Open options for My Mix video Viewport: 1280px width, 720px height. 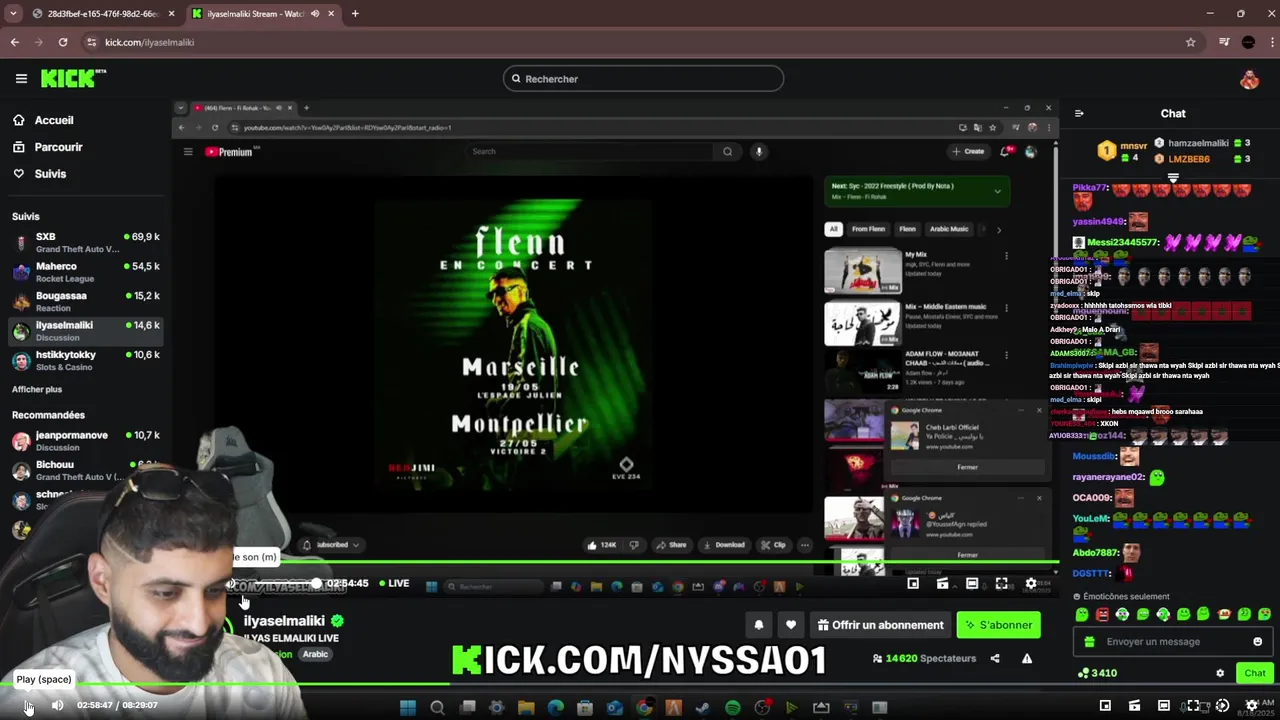point(1006,256)
